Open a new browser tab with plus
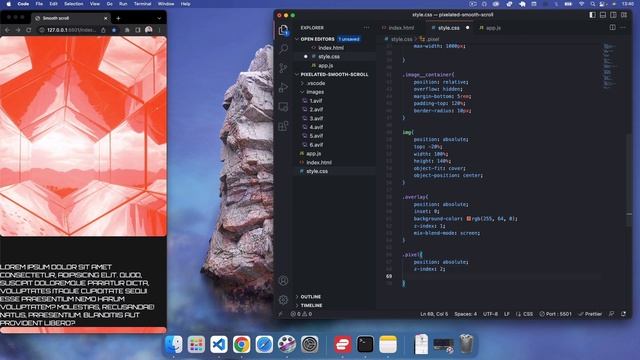This screenshot has width=640, height=360. tap(118, 18)
